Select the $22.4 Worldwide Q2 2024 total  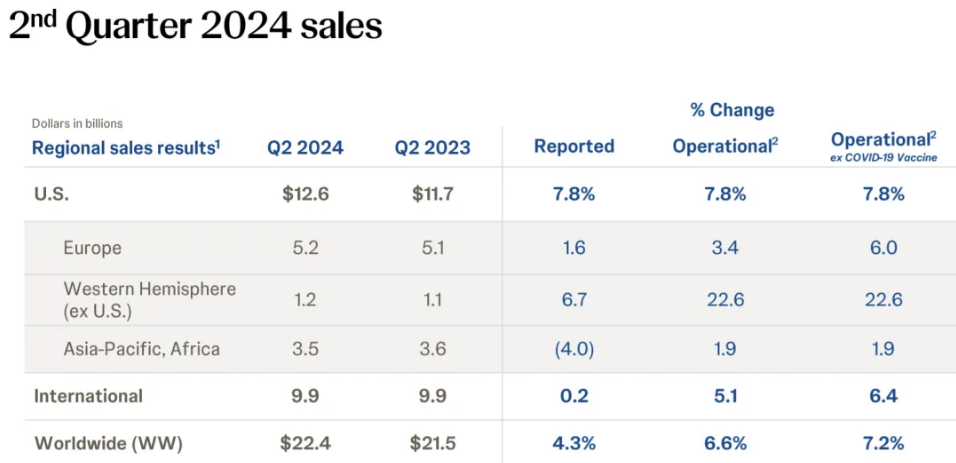point(304,443)
